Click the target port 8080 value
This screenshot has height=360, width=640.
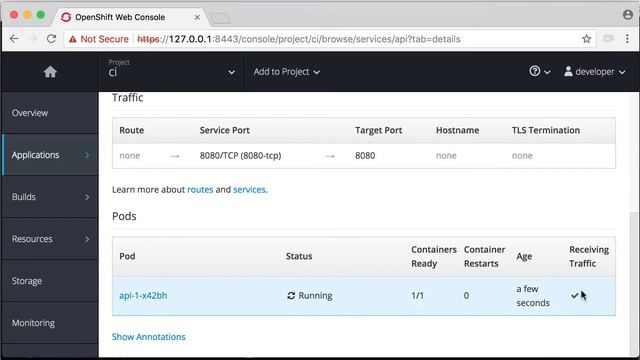365,156
